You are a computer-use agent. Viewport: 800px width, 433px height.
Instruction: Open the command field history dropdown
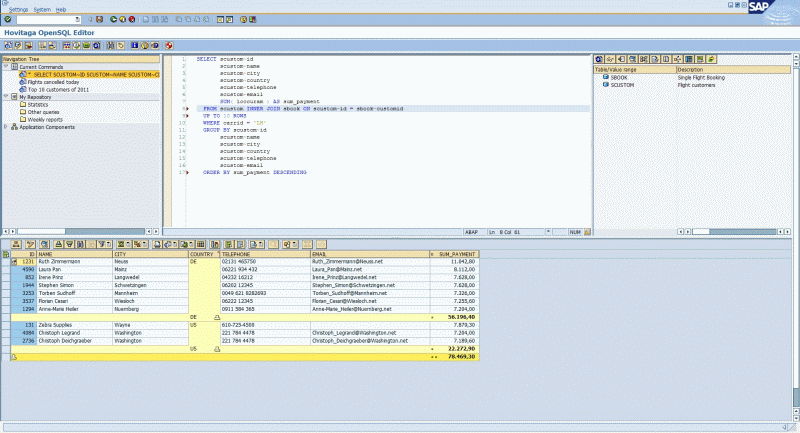coord(78,19)
